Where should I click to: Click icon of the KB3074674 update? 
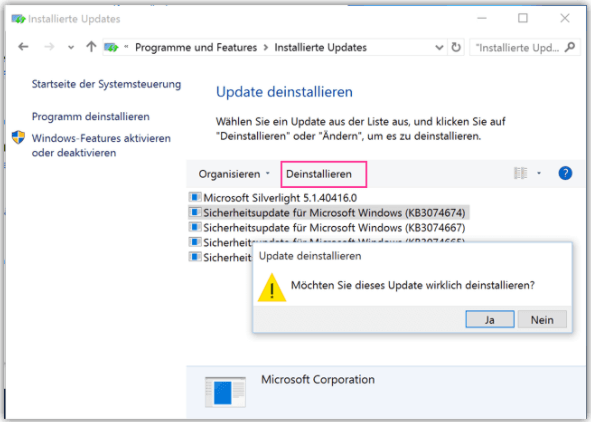[x=194, y=212]
